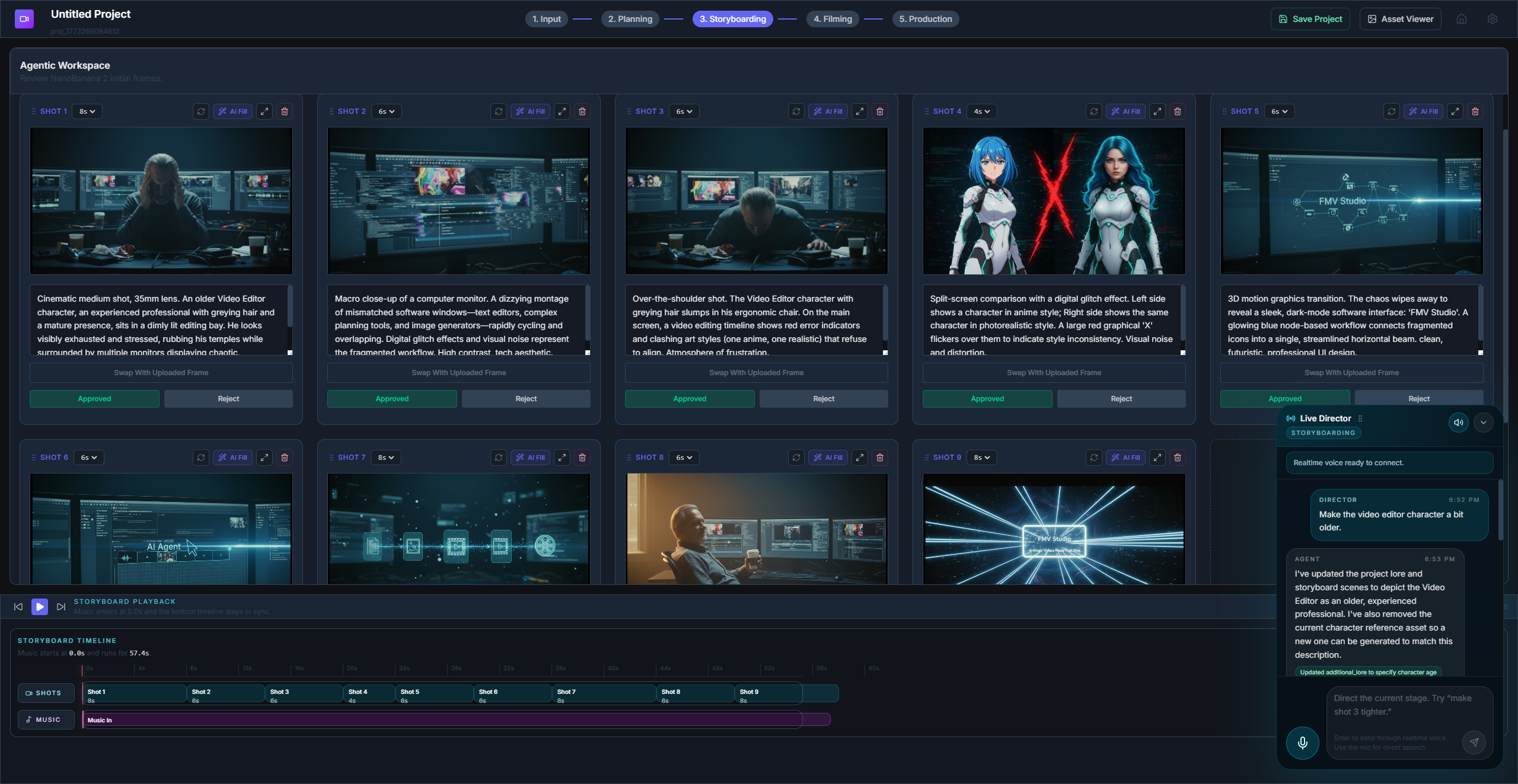
Task: Select Shot 7 clip in timeline
Action: pos(604,693)
